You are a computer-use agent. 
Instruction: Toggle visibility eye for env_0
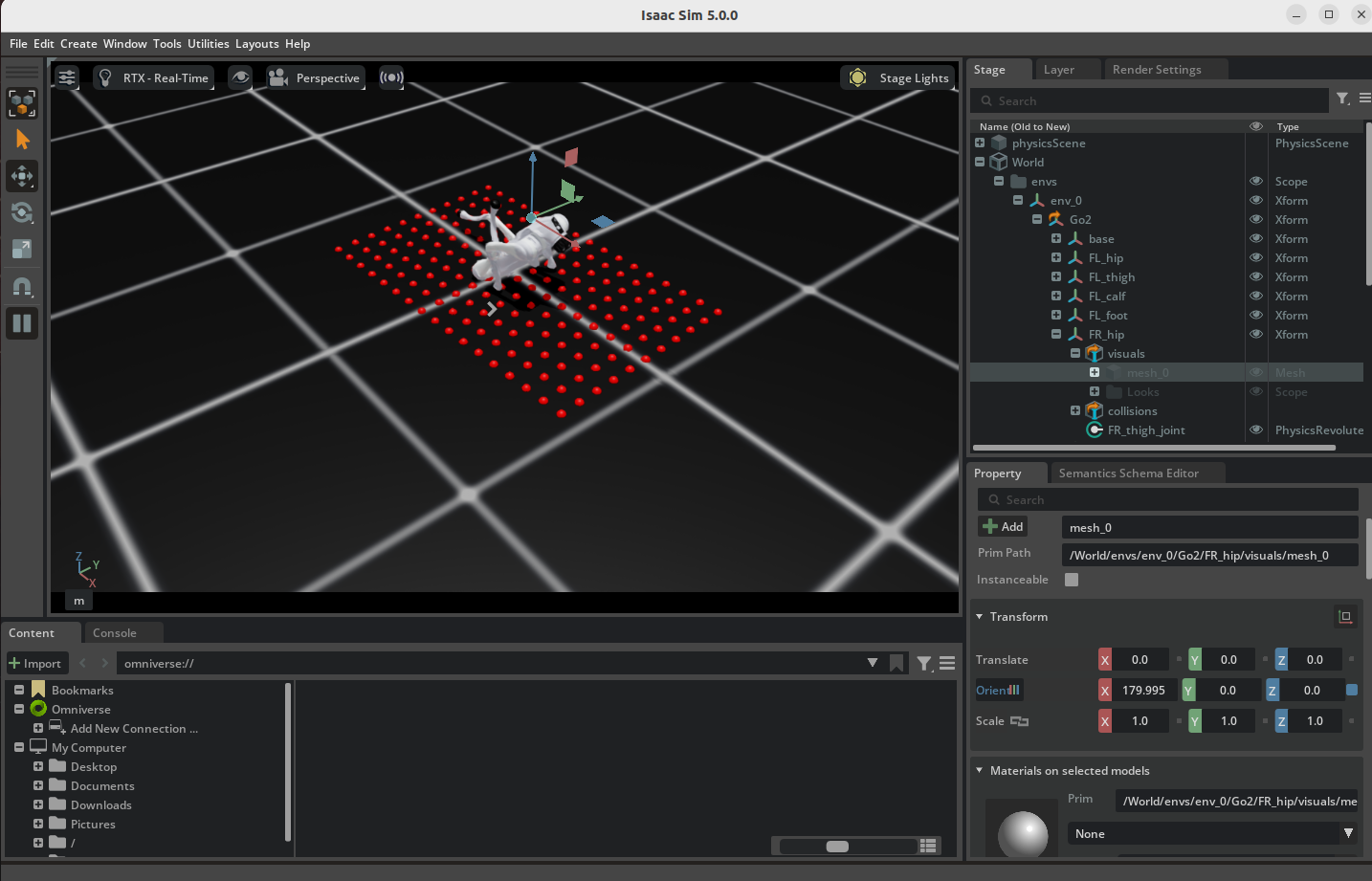pyautogui.click(x=1256, y=200)
